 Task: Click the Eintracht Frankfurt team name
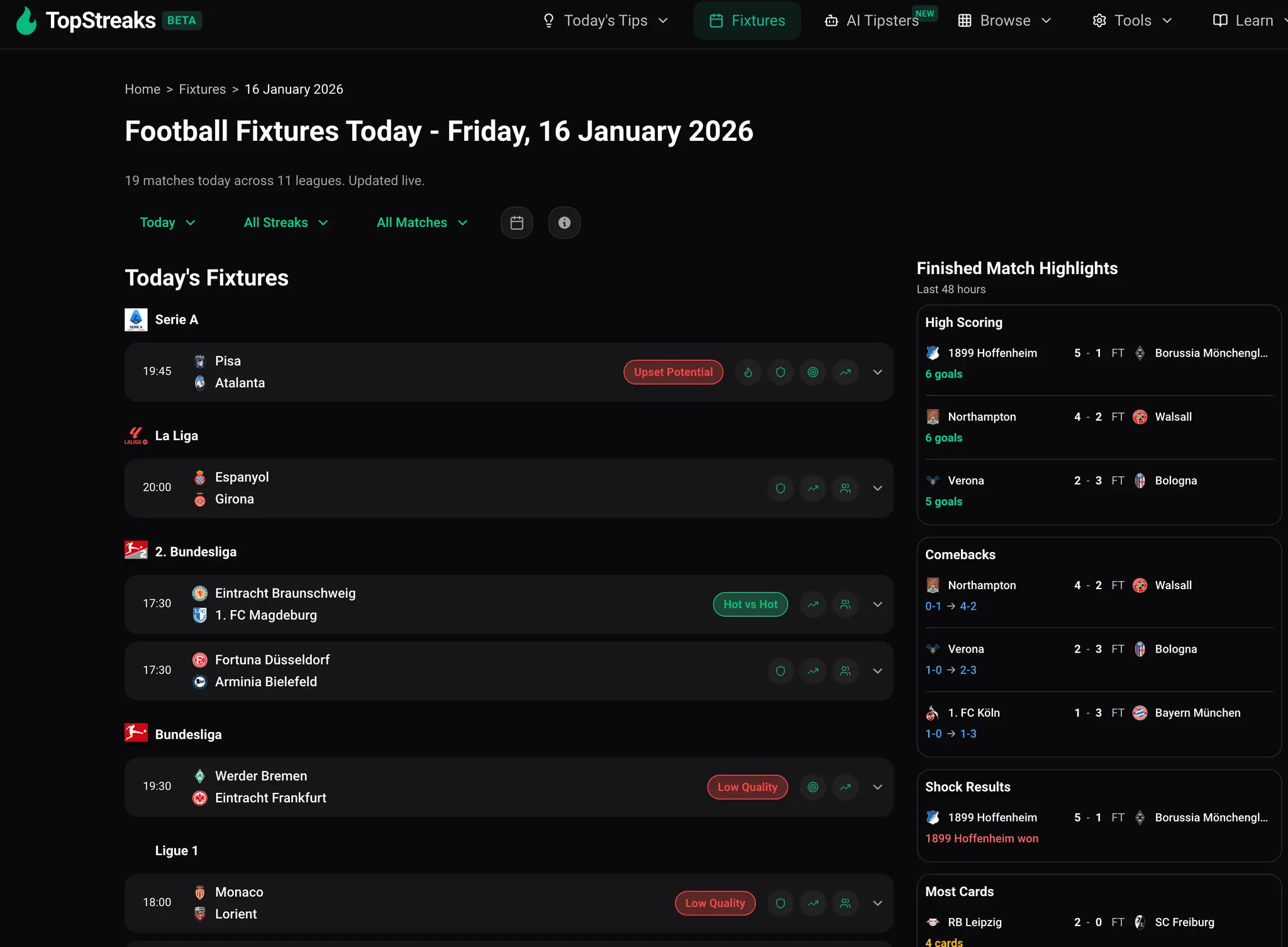point(270,798)
